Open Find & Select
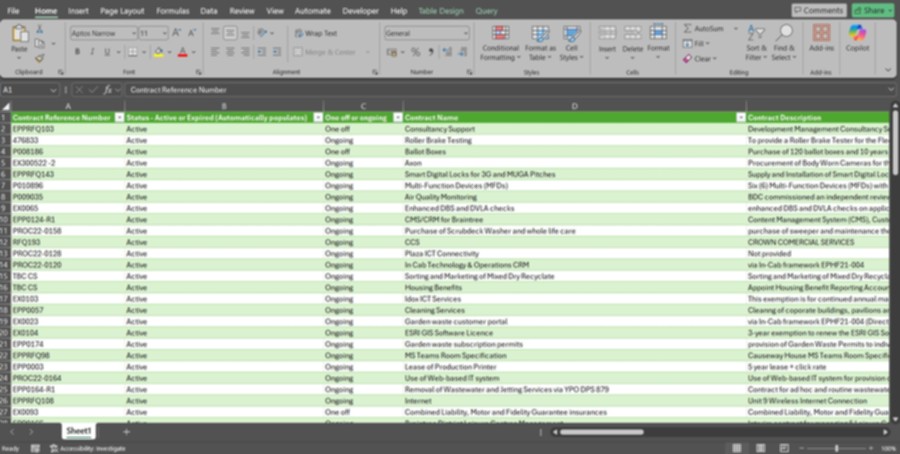The image size is (900, 454). coord(783,43)
